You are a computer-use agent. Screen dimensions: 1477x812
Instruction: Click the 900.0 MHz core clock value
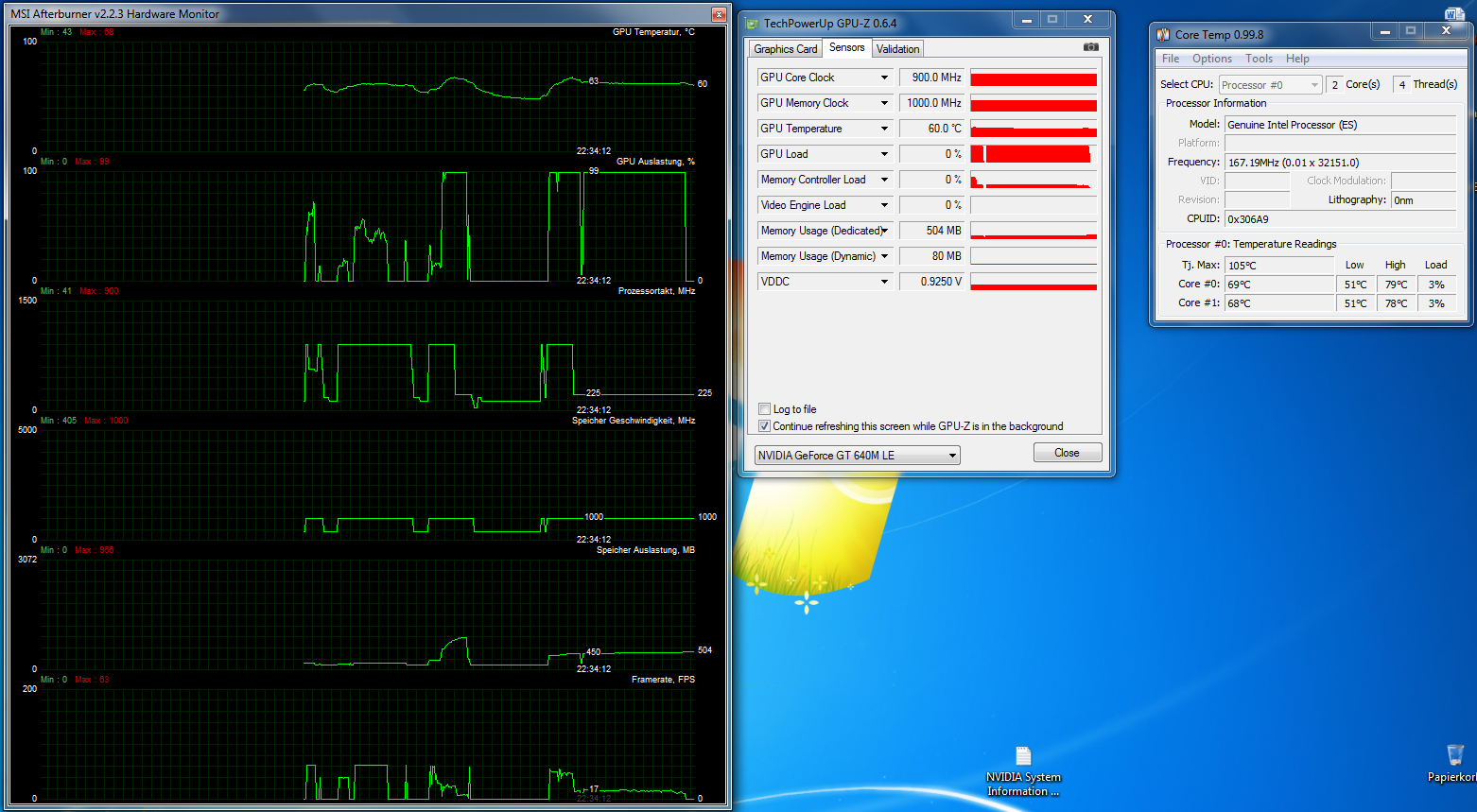click(x=932, y=78)
